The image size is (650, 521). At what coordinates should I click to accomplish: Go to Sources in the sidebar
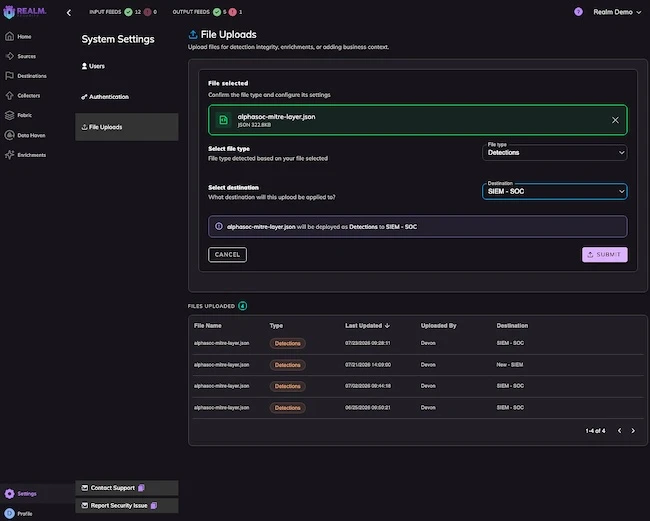tap(26, 56)
